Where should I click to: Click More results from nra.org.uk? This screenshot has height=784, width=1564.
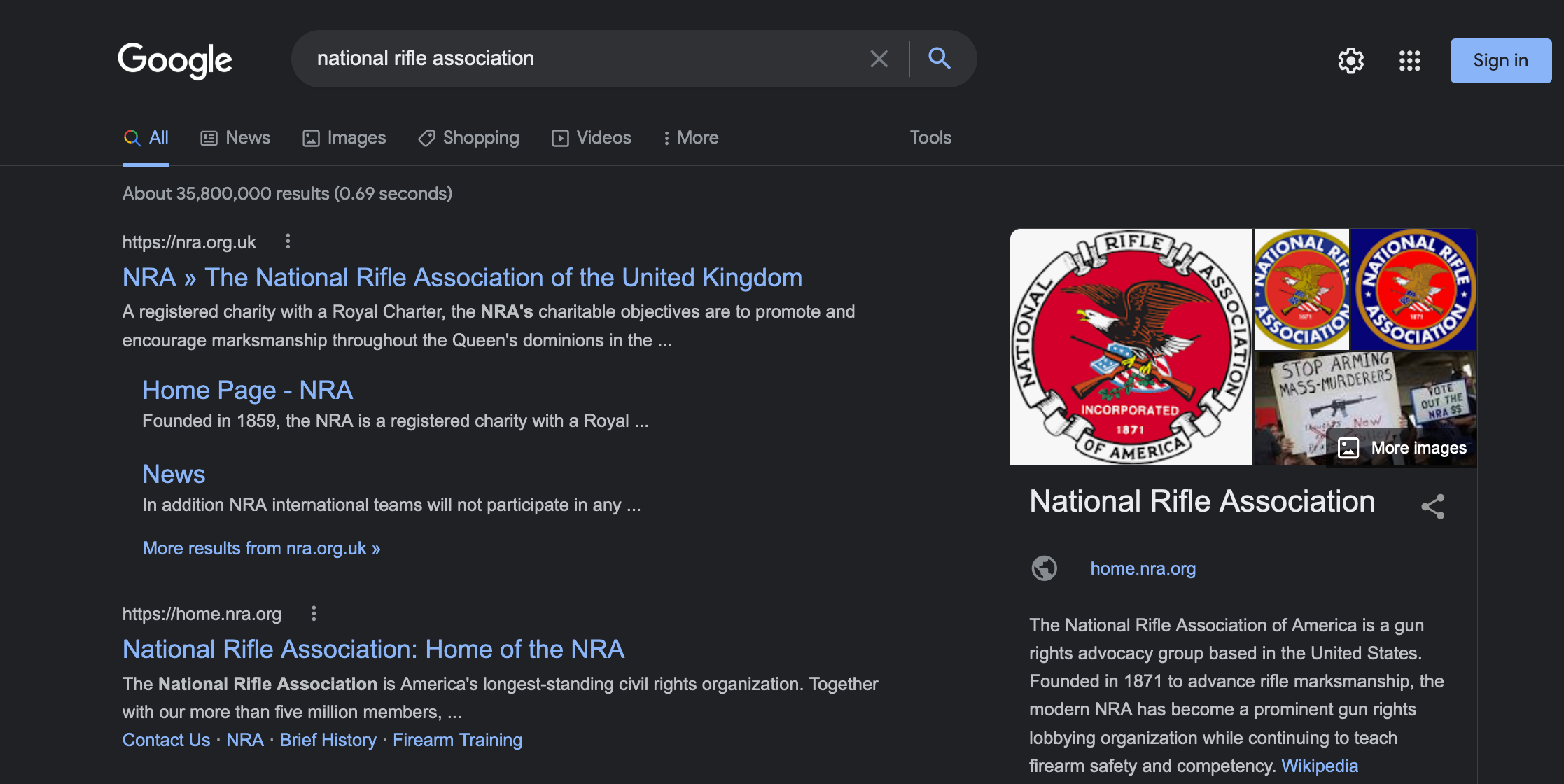[x=261, y=548]
